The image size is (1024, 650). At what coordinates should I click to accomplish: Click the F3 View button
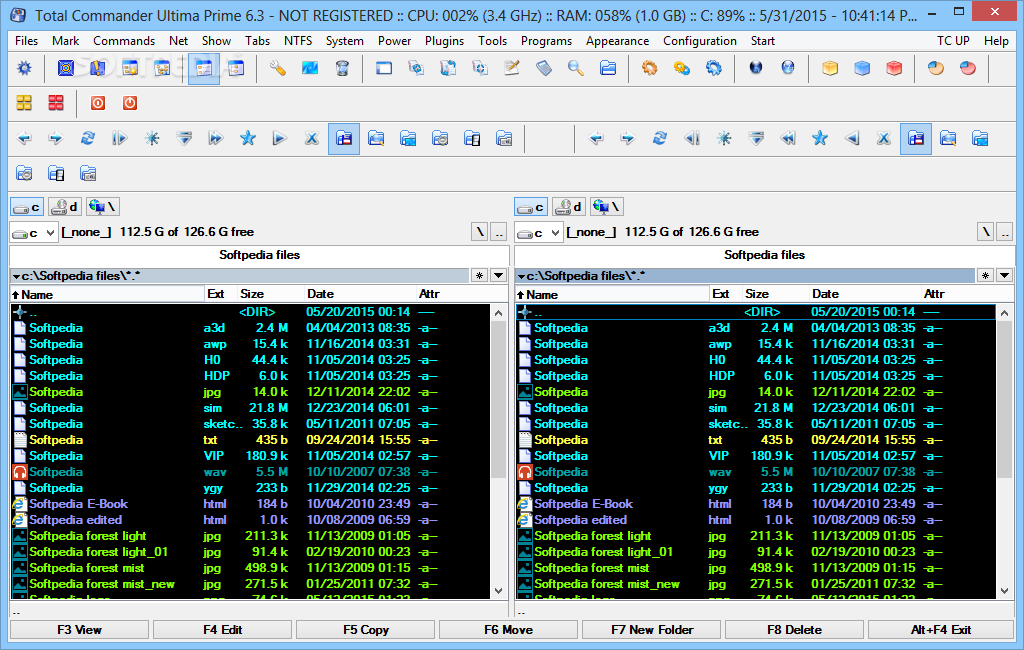pyautogui.click(x=80, y=630)
